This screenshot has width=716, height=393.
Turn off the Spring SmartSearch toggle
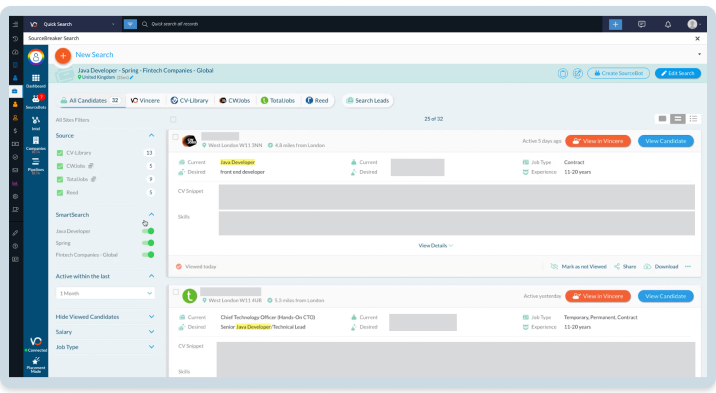[x=148, y=243]
